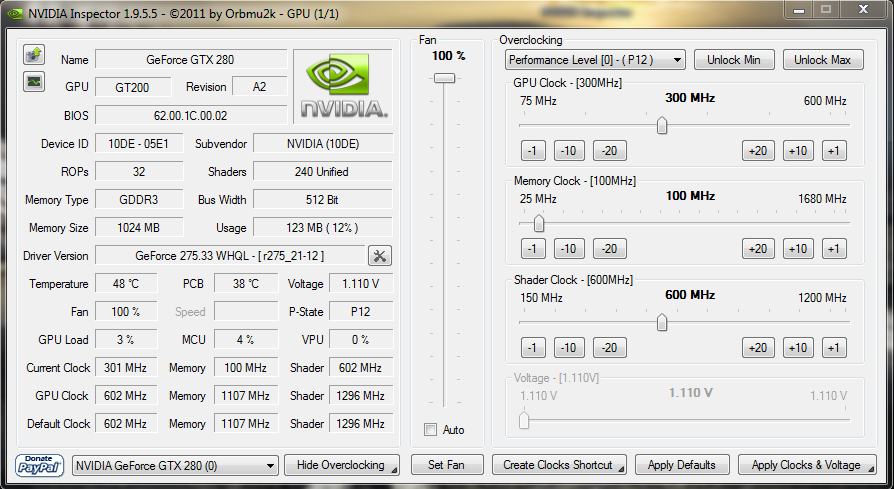This screenshot has height=489, width=894.
Task: Click the PCB temperature value 38 °C
Action: [x=246, y=284]
